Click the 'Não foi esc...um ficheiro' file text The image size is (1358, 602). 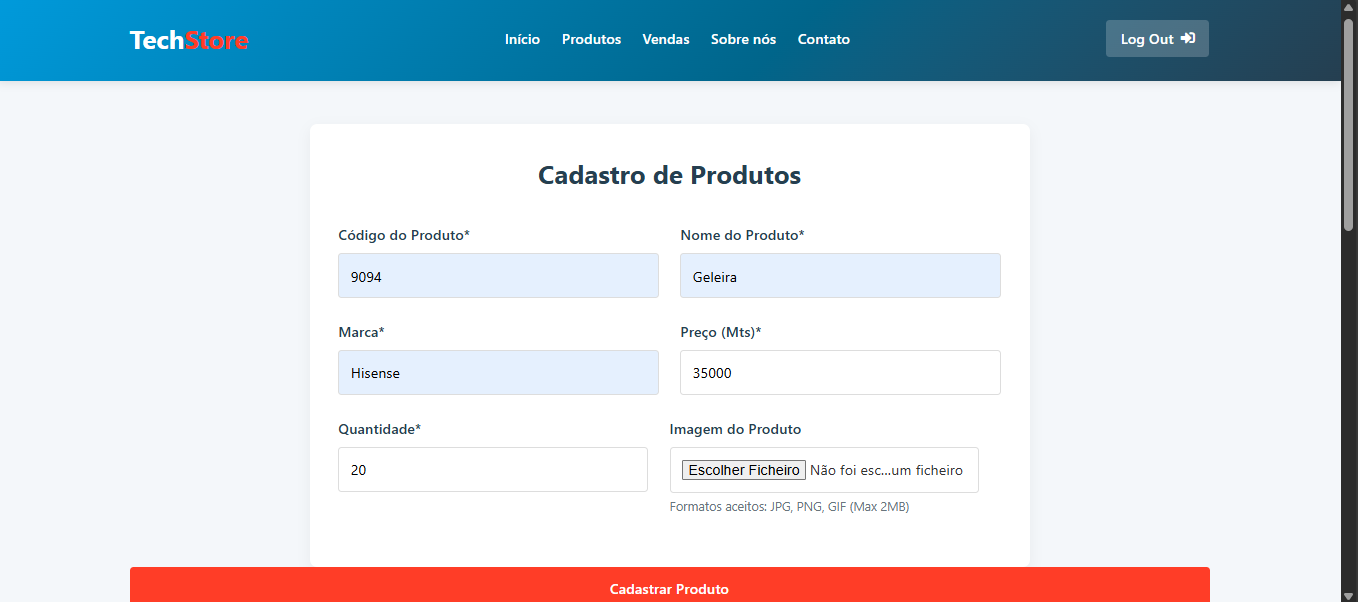[886, 470]
